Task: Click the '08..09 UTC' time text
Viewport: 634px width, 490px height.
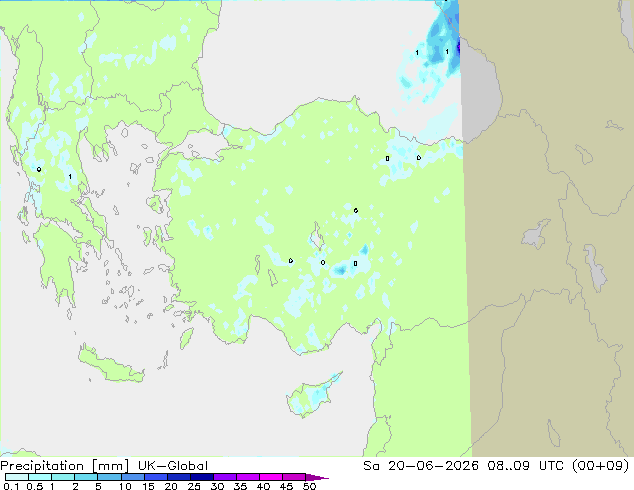Action: pyautogui.click(x=526, y=466)
